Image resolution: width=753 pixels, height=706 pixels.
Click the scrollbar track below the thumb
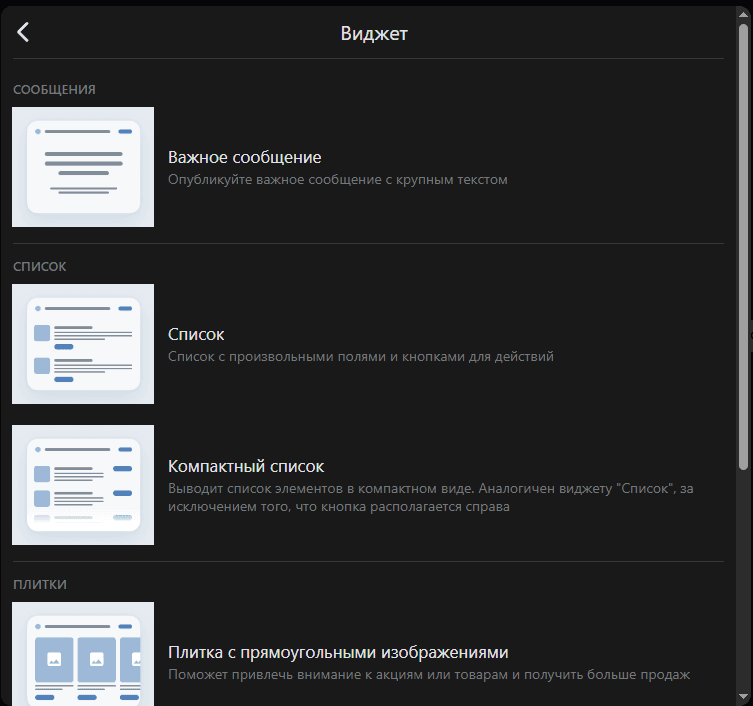tap(743, 580)
